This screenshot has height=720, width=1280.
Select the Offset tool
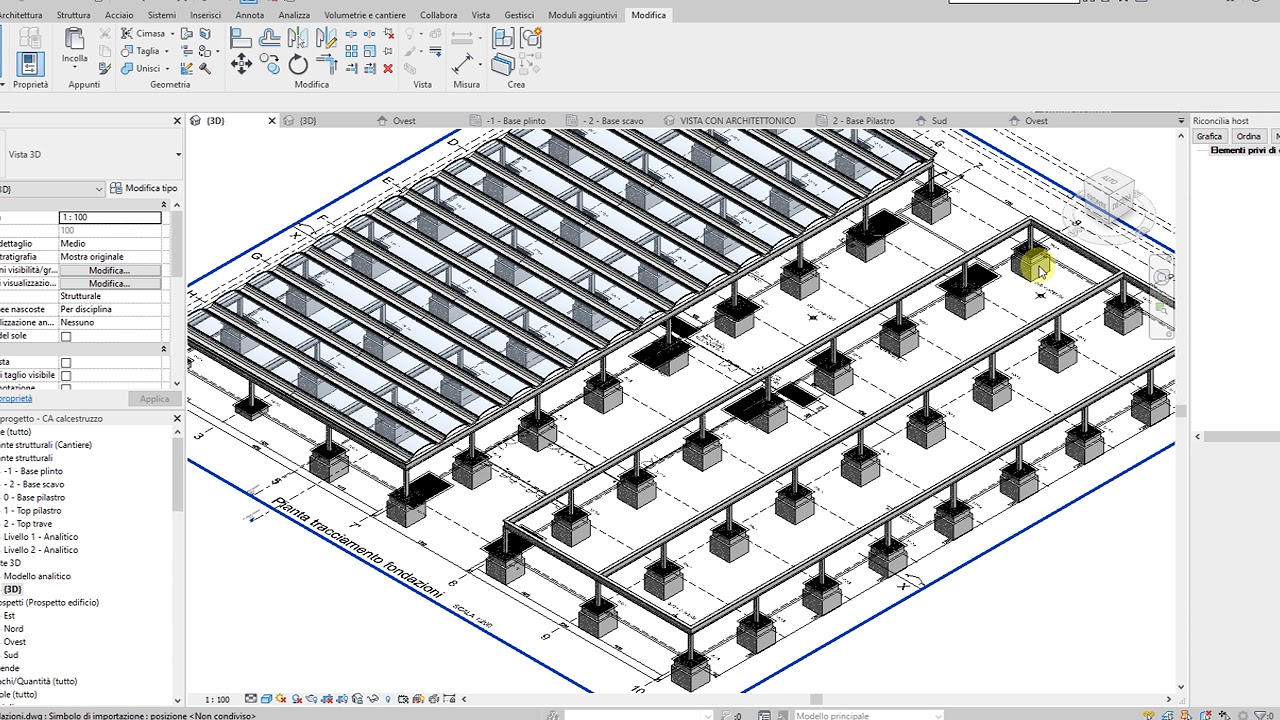(x=270, y=38)
